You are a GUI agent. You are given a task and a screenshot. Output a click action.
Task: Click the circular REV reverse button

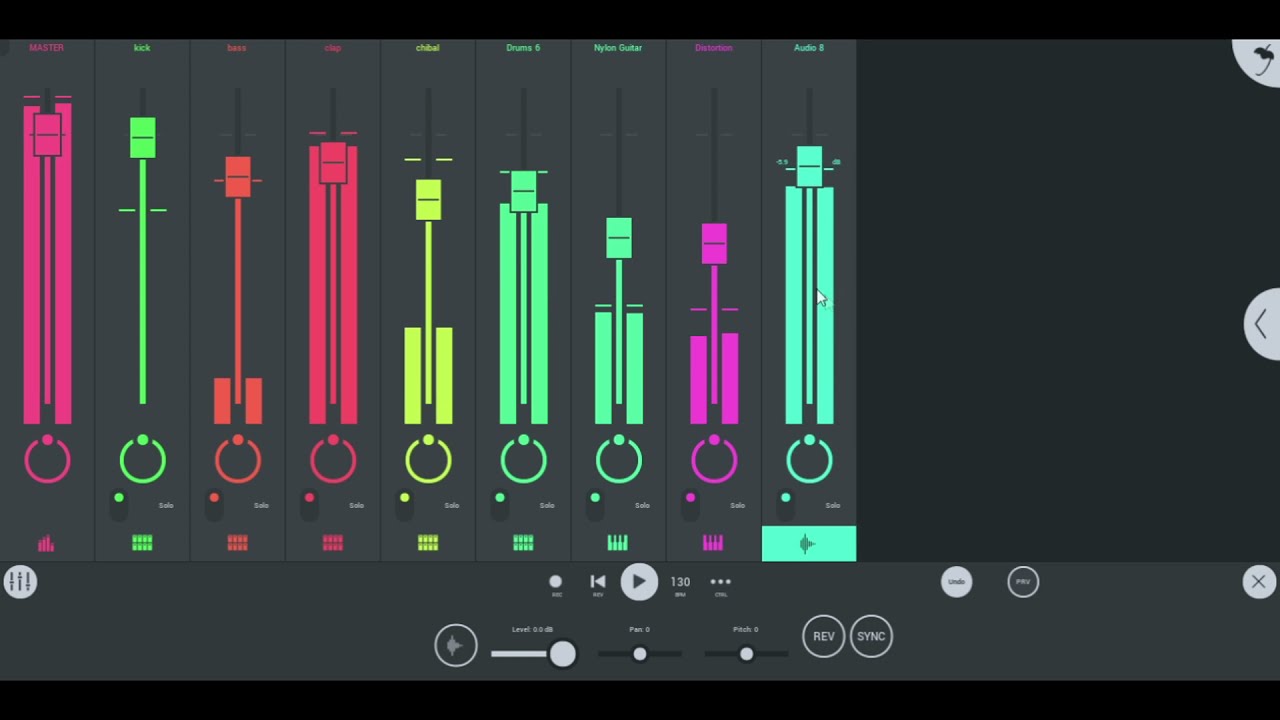[824, 636]
